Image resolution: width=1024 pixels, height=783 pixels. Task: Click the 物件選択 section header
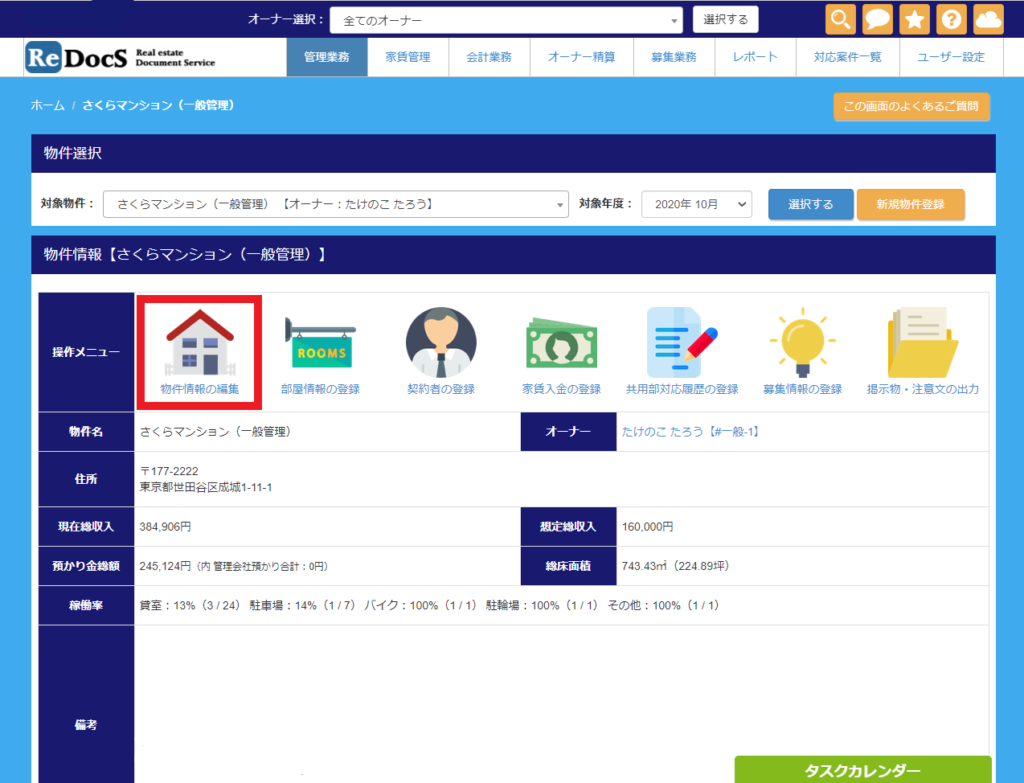coord(513,153)
